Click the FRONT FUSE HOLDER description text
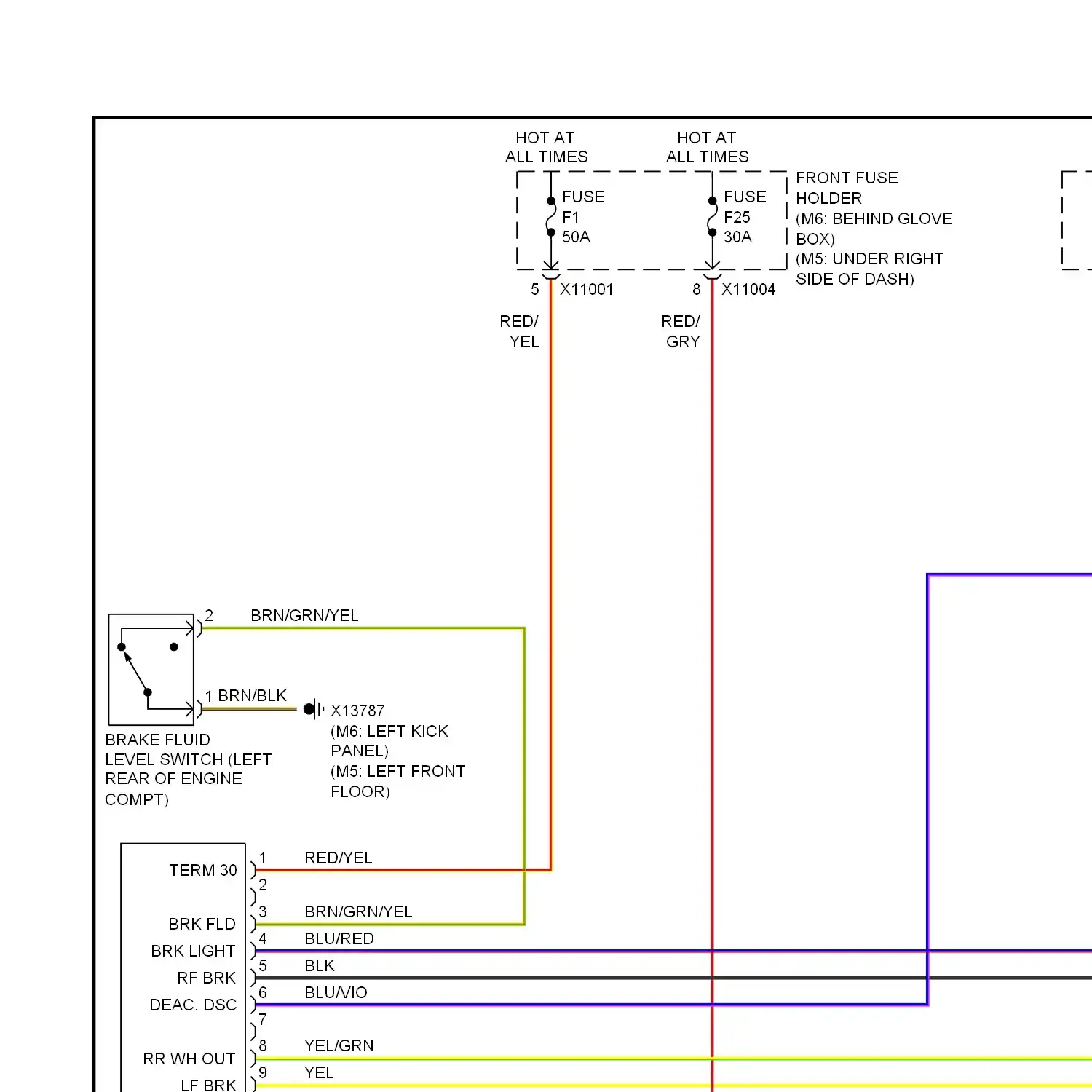 click(x=874, y=229)
